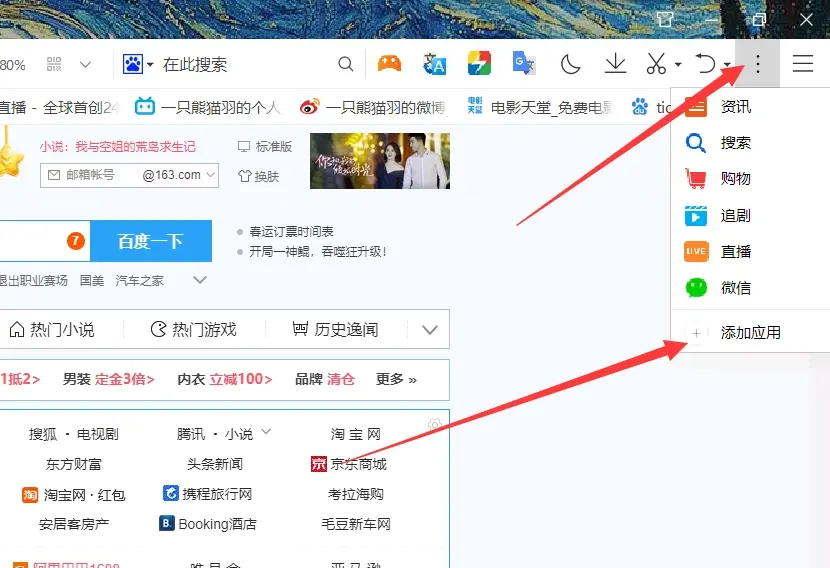830x568 pixels.
Task: Click the skin (shirt) icon in title bar
Action: pyautogui.click(x=664, y=20)
